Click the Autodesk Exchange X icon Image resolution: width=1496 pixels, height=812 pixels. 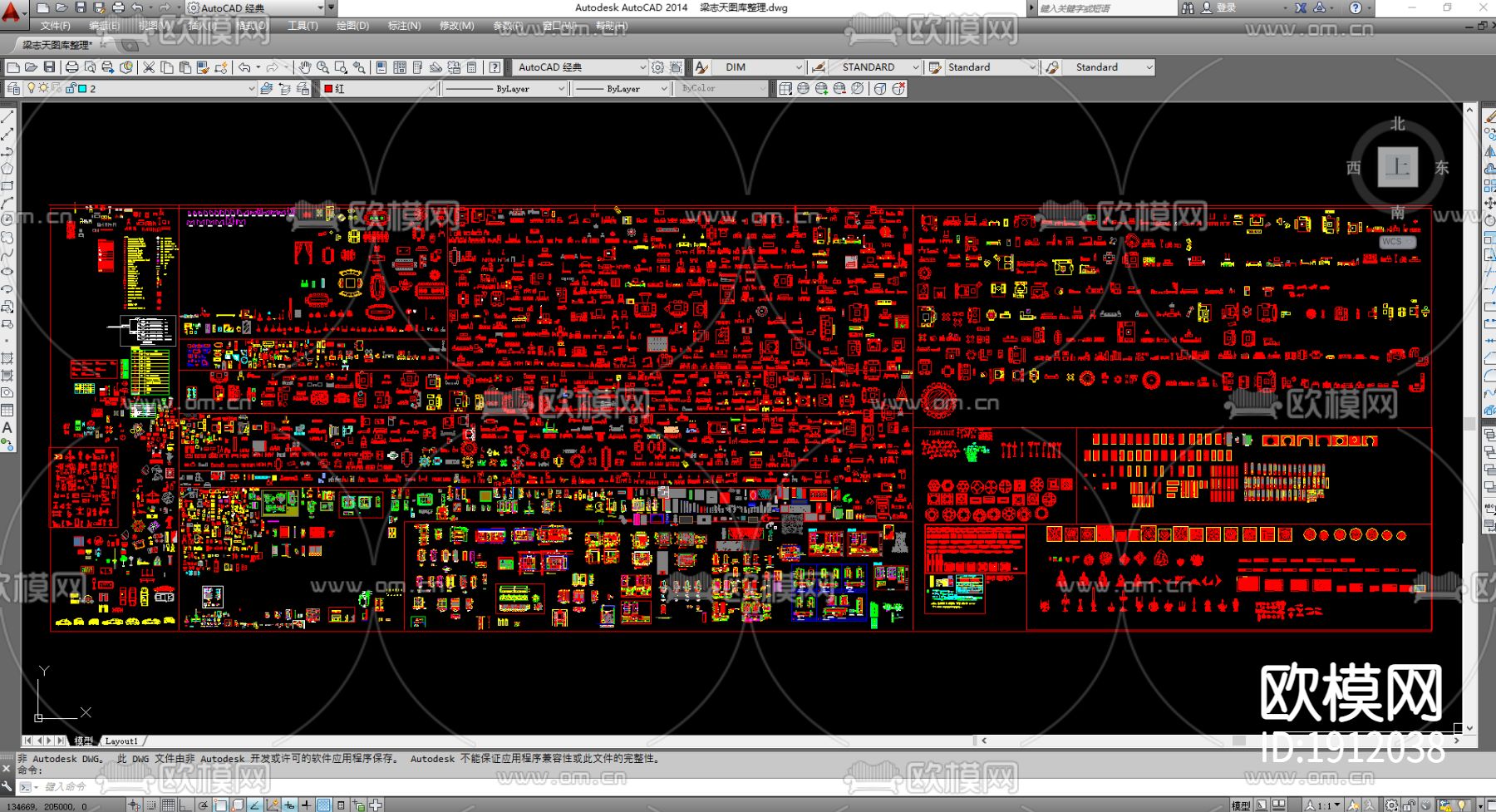point(1301,7)
